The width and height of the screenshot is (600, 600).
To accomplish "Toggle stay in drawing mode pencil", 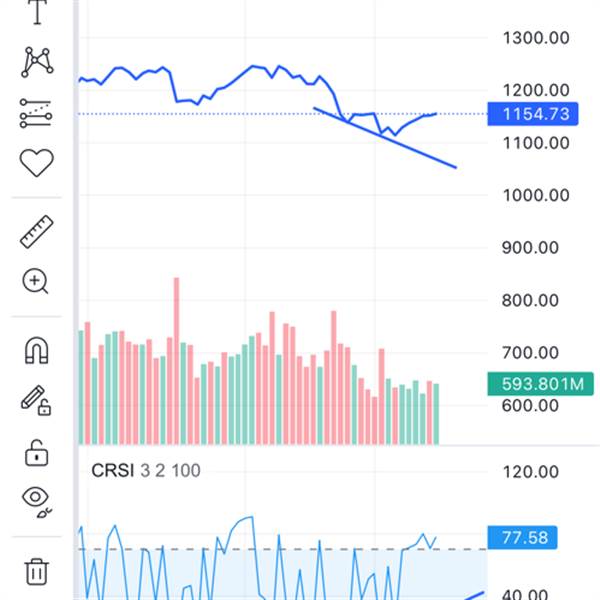I will click(36, 400).
